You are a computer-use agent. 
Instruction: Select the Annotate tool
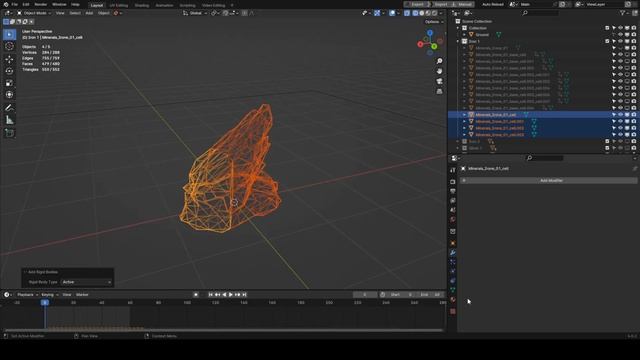pyautogui.click(x=9, y=108)
